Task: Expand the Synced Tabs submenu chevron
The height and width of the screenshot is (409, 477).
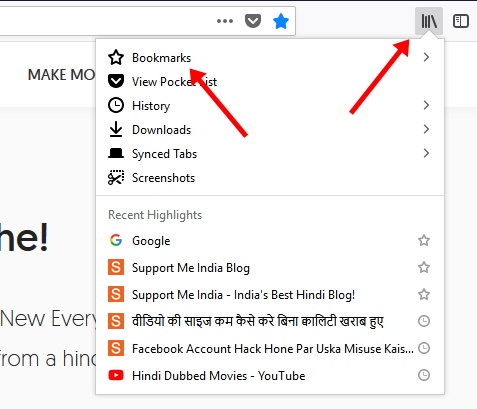Action: (426, 153)
